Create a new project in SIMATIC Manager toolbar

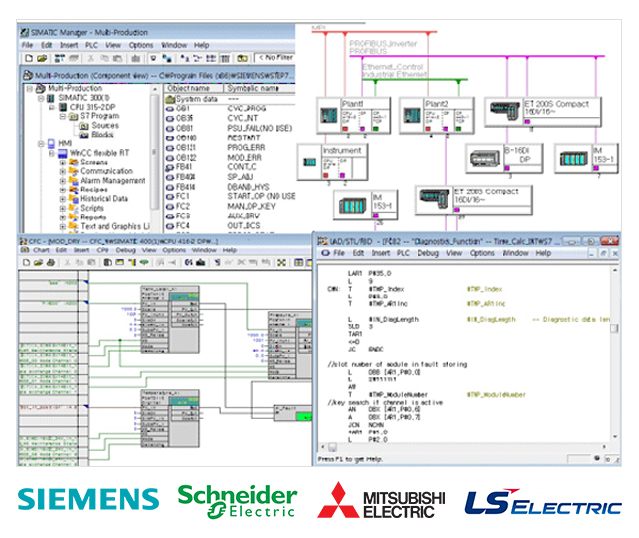(29, 58)
